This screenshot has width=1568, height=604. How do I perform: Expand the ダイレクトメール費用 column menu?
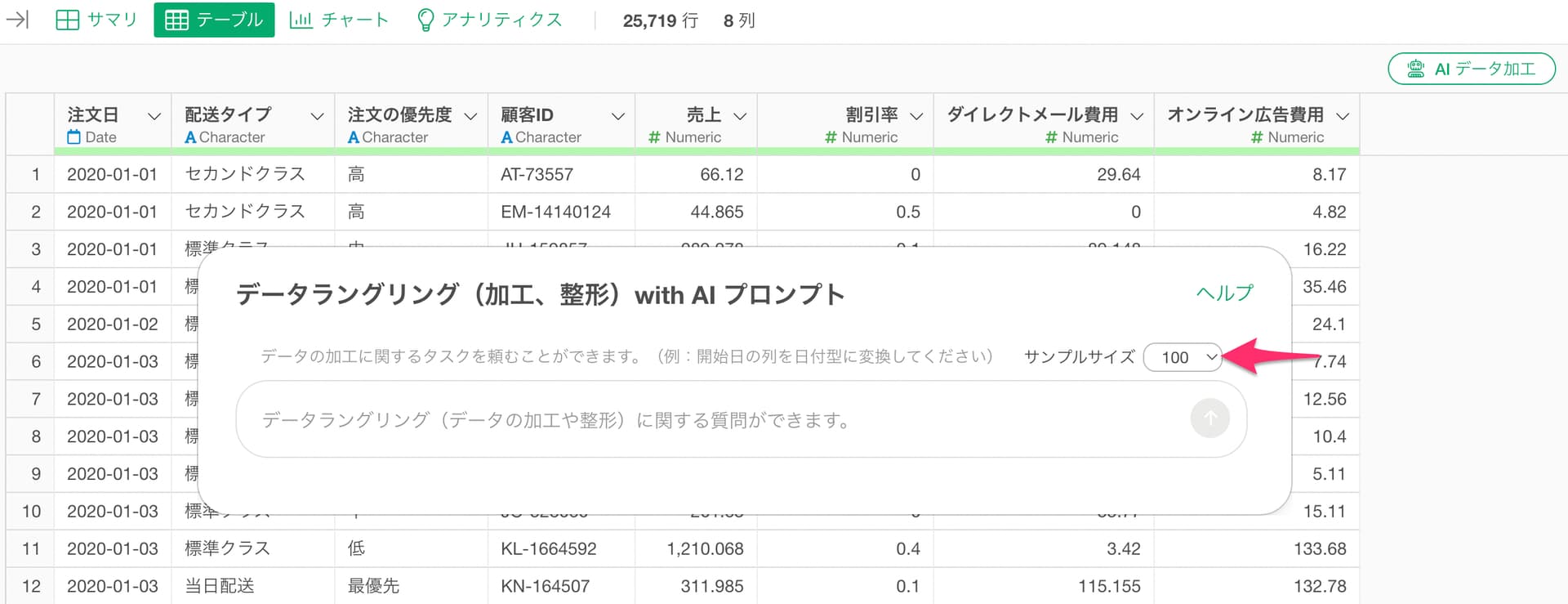click(1137, 116)
